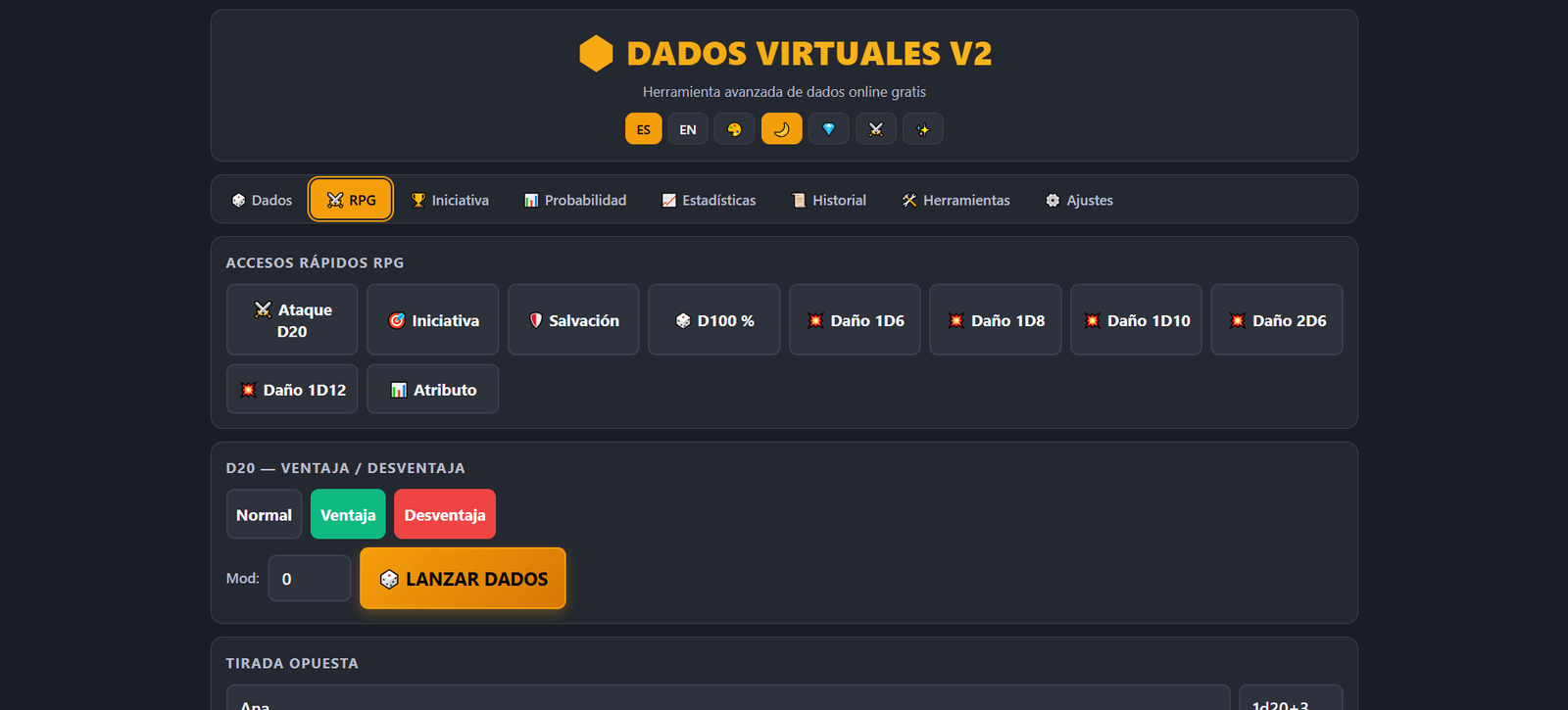
Task: Show the Historial tab
Action: point(829,200)
